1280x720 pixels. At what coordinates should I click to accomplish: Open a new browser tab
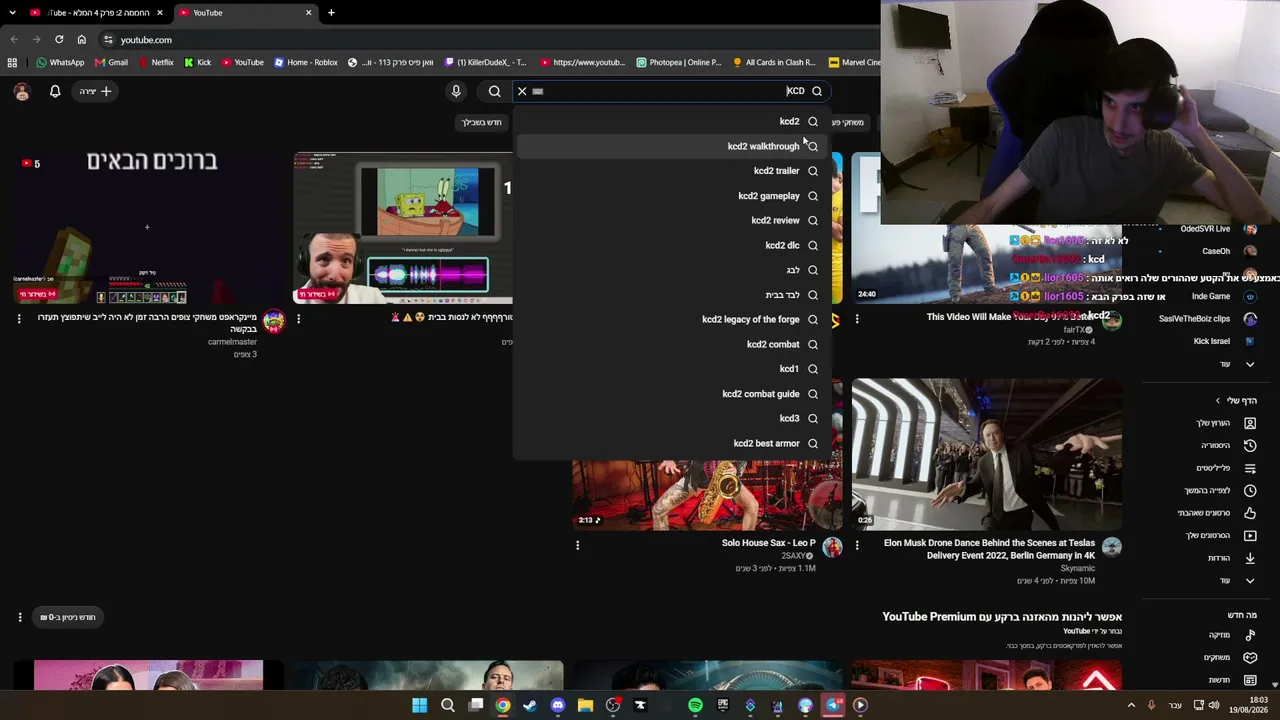pyautogui.click(x=331, y=13)
